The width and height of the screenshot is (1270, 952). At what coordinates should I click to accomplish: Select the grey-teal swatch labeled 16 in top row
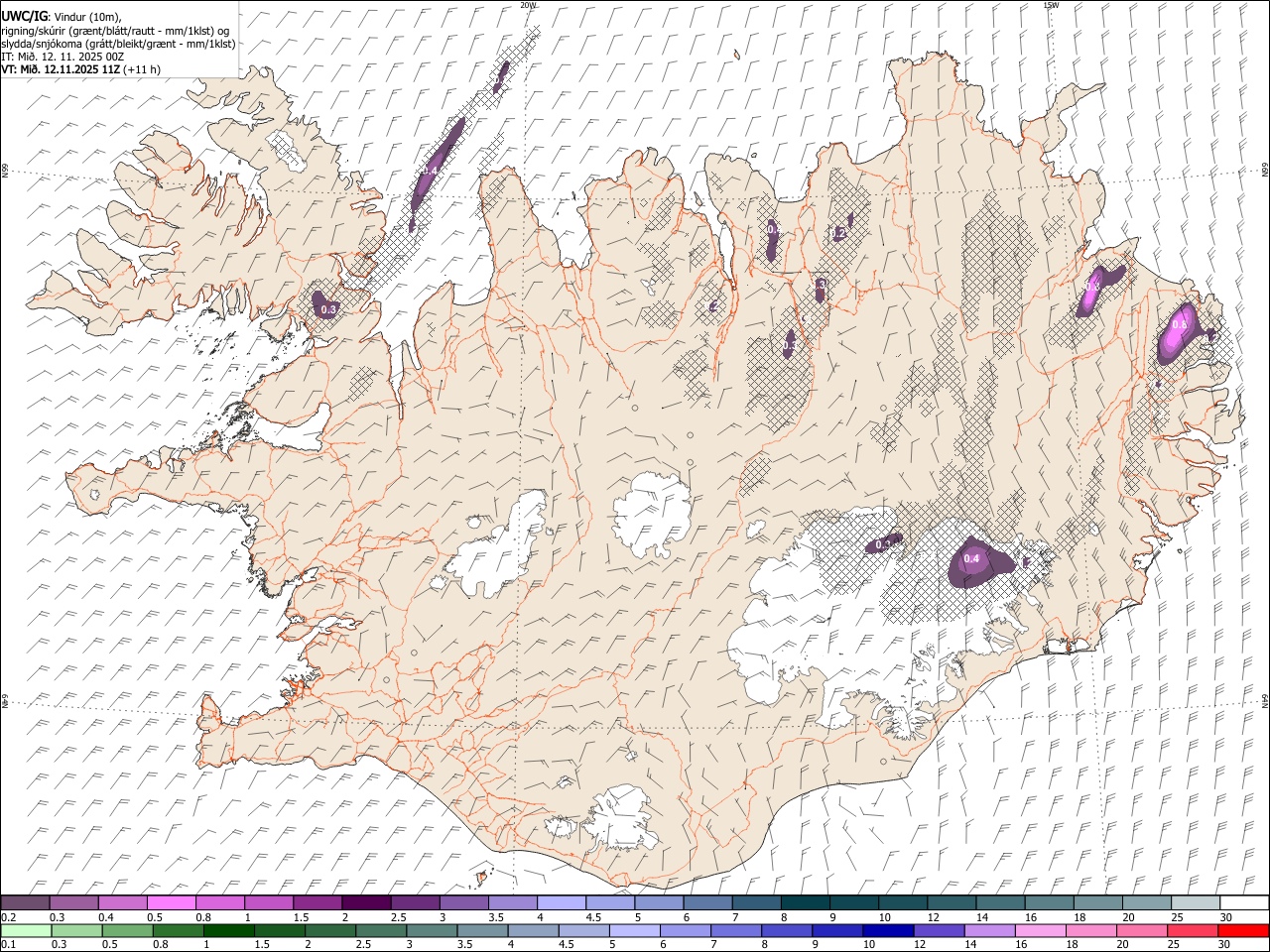1050,902
